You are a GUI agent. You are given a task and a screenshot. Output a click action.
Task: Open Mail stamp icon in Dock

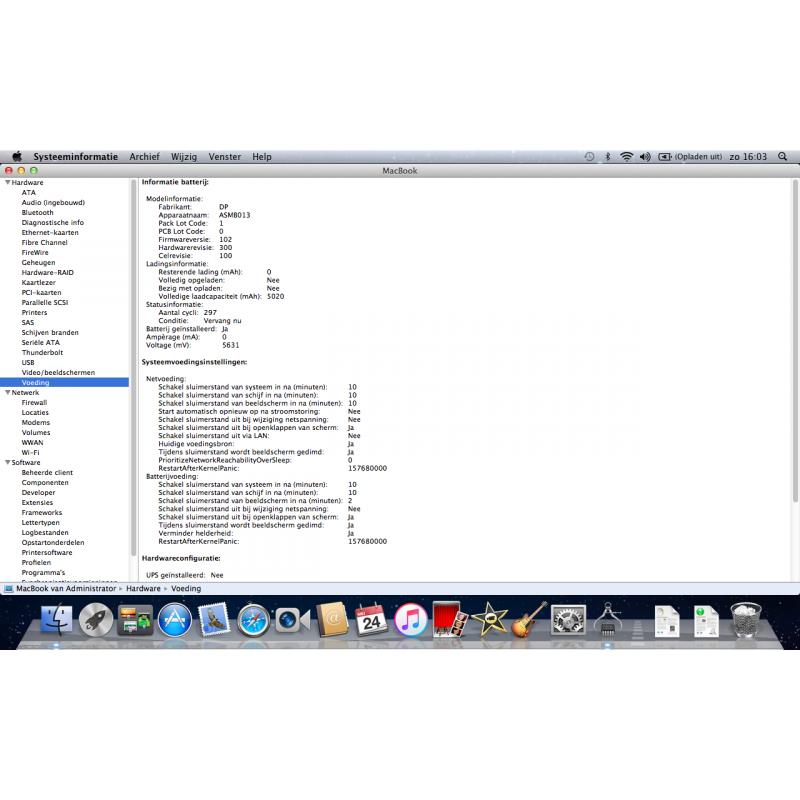214,620
